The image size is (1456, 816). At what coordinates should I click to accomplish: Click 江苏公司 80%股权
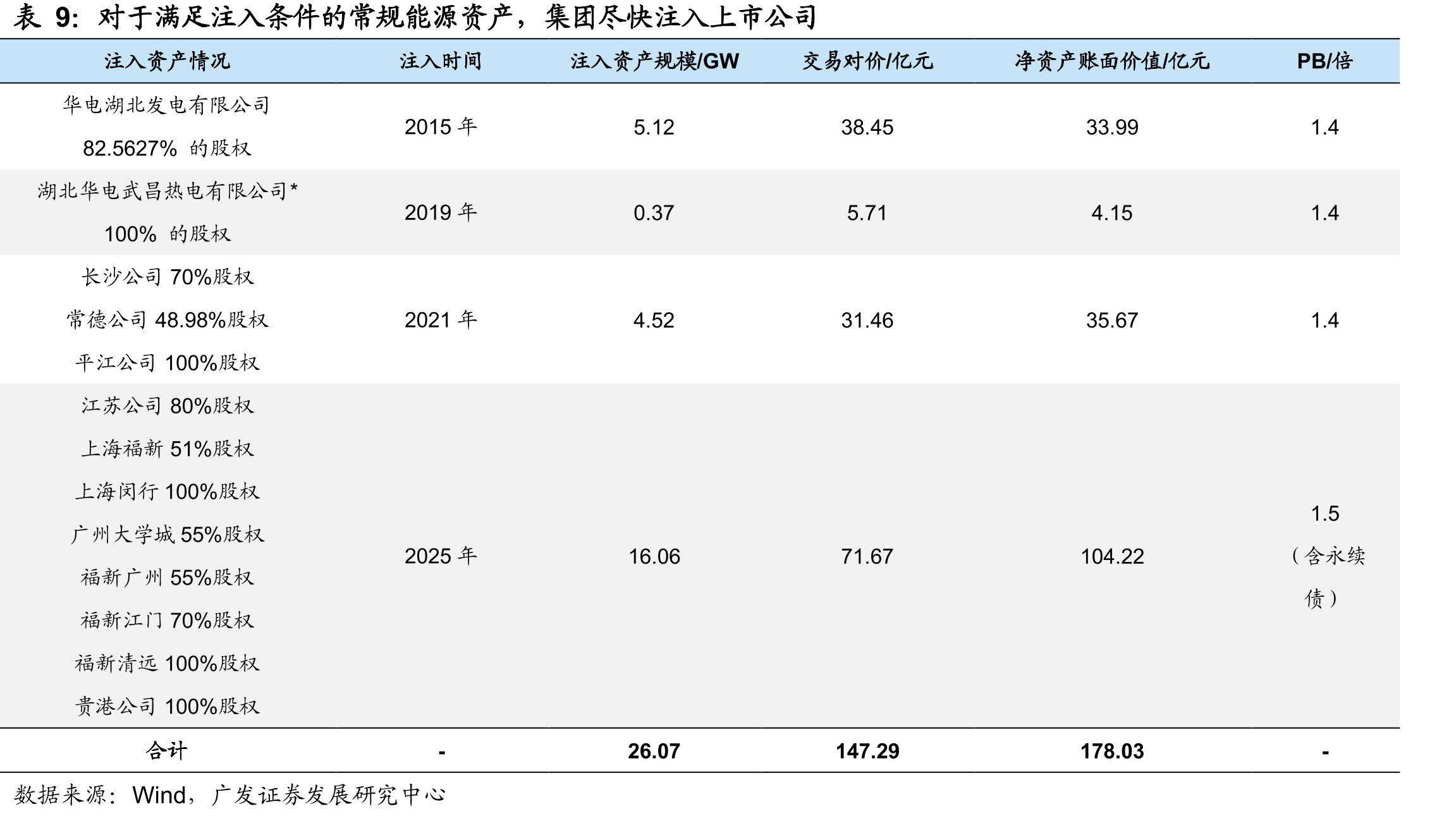167,406
